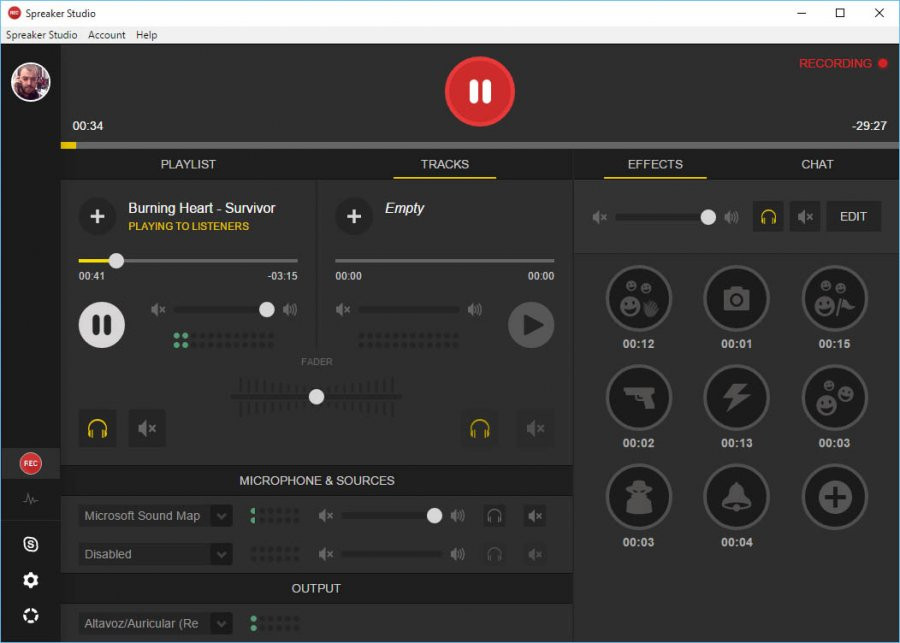Click the Disabled source volume slider
Viewport: 900px width, 643px height.
coord(392,555)
